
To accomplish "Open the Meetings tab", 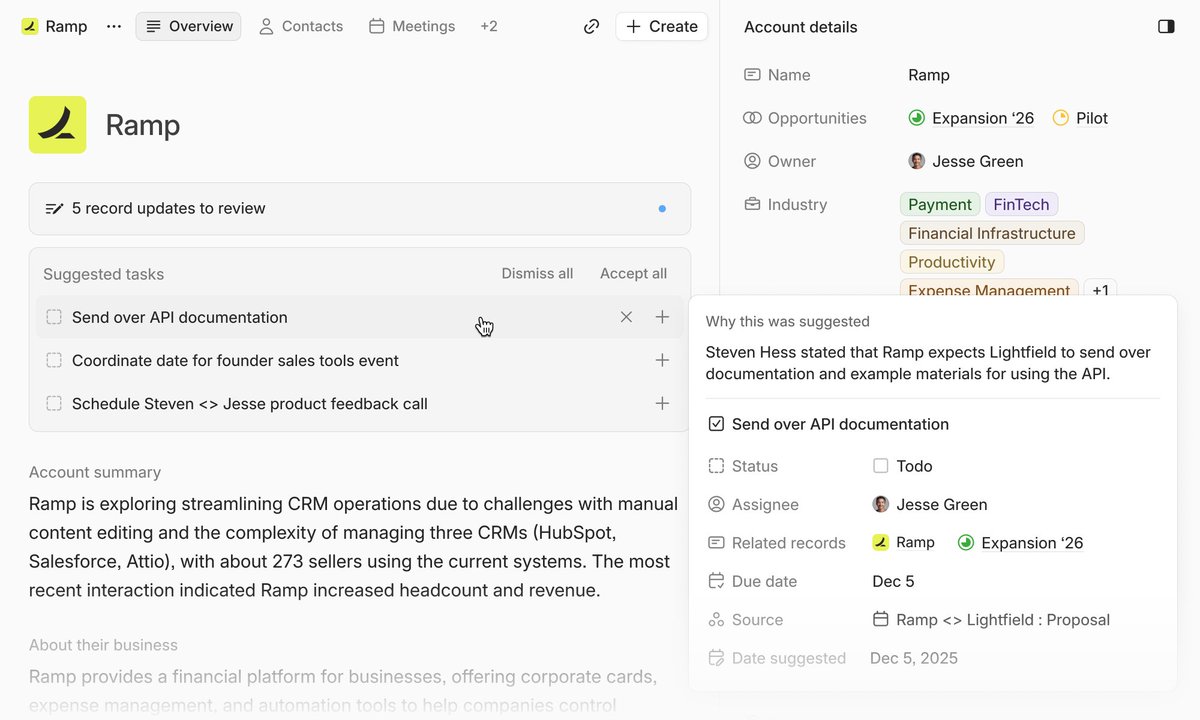I will click(412, 26).
